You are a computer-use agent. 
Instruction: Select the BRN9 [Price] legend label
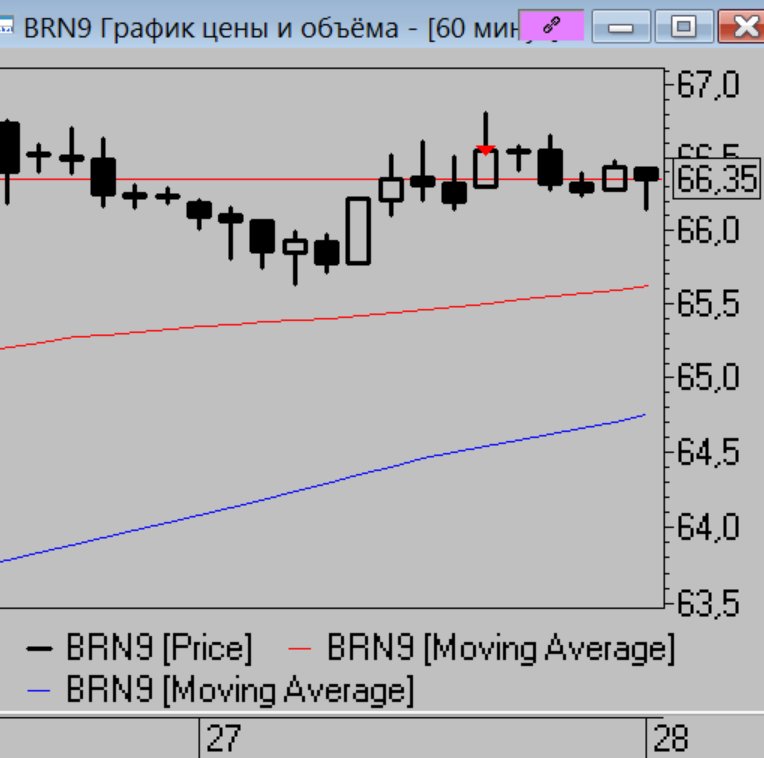(x=159, y=649)
